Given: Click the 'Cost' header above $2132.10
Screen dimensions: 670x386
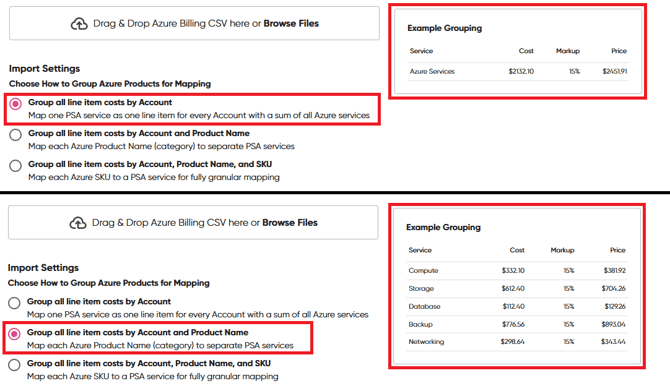Looking at the screenshot, I should (526, 51).
